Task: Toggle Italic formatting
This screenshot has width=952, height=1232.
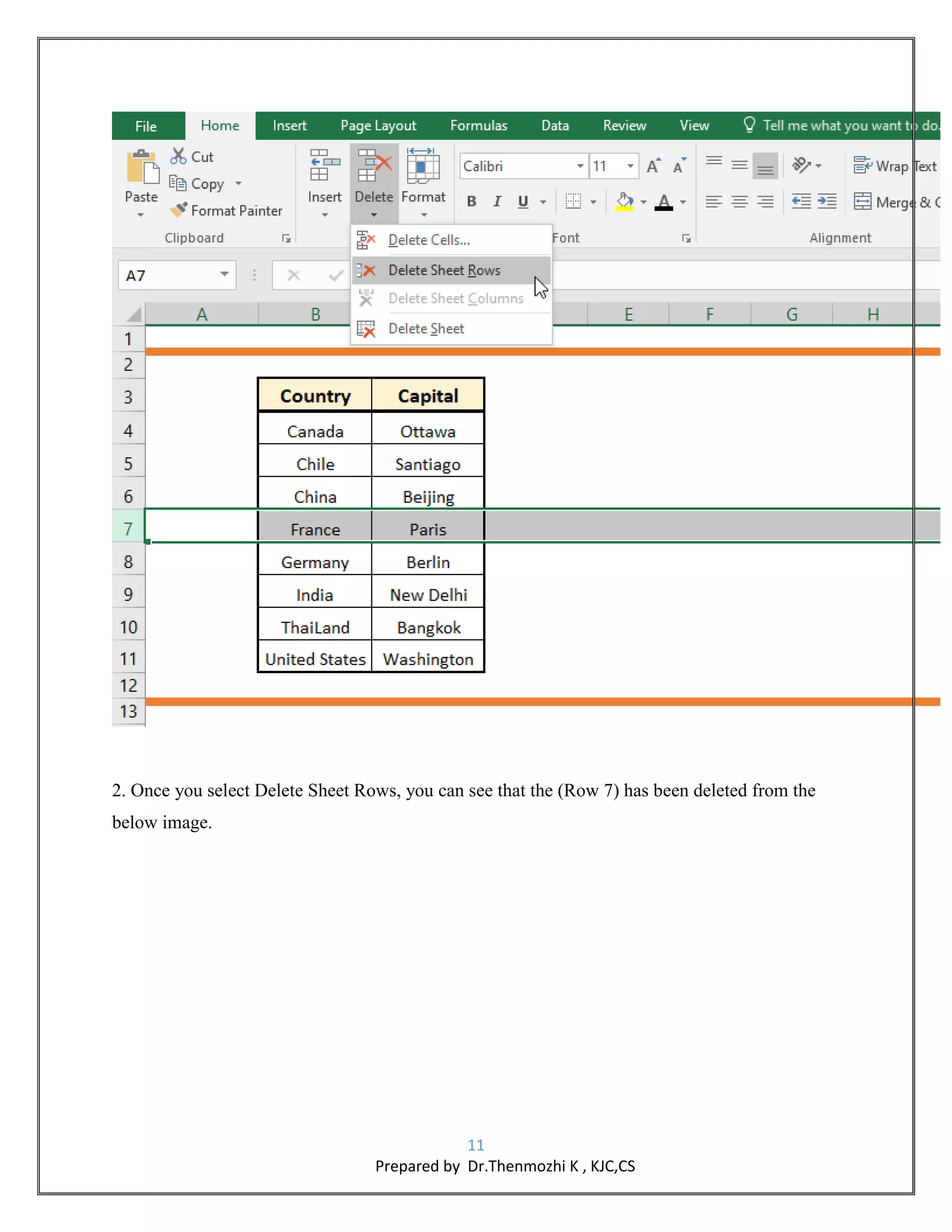Action: pos(497,201)
